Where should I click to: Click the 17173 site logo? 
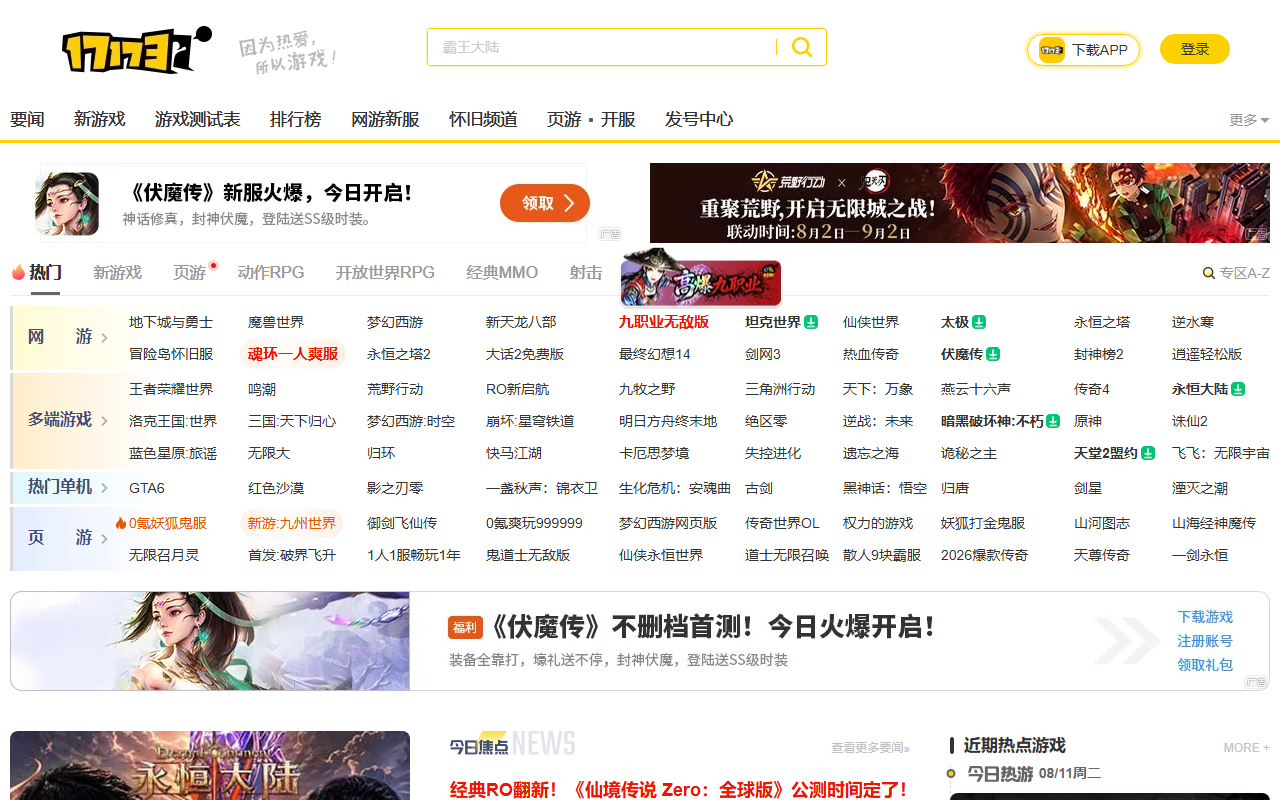[137, 50]
